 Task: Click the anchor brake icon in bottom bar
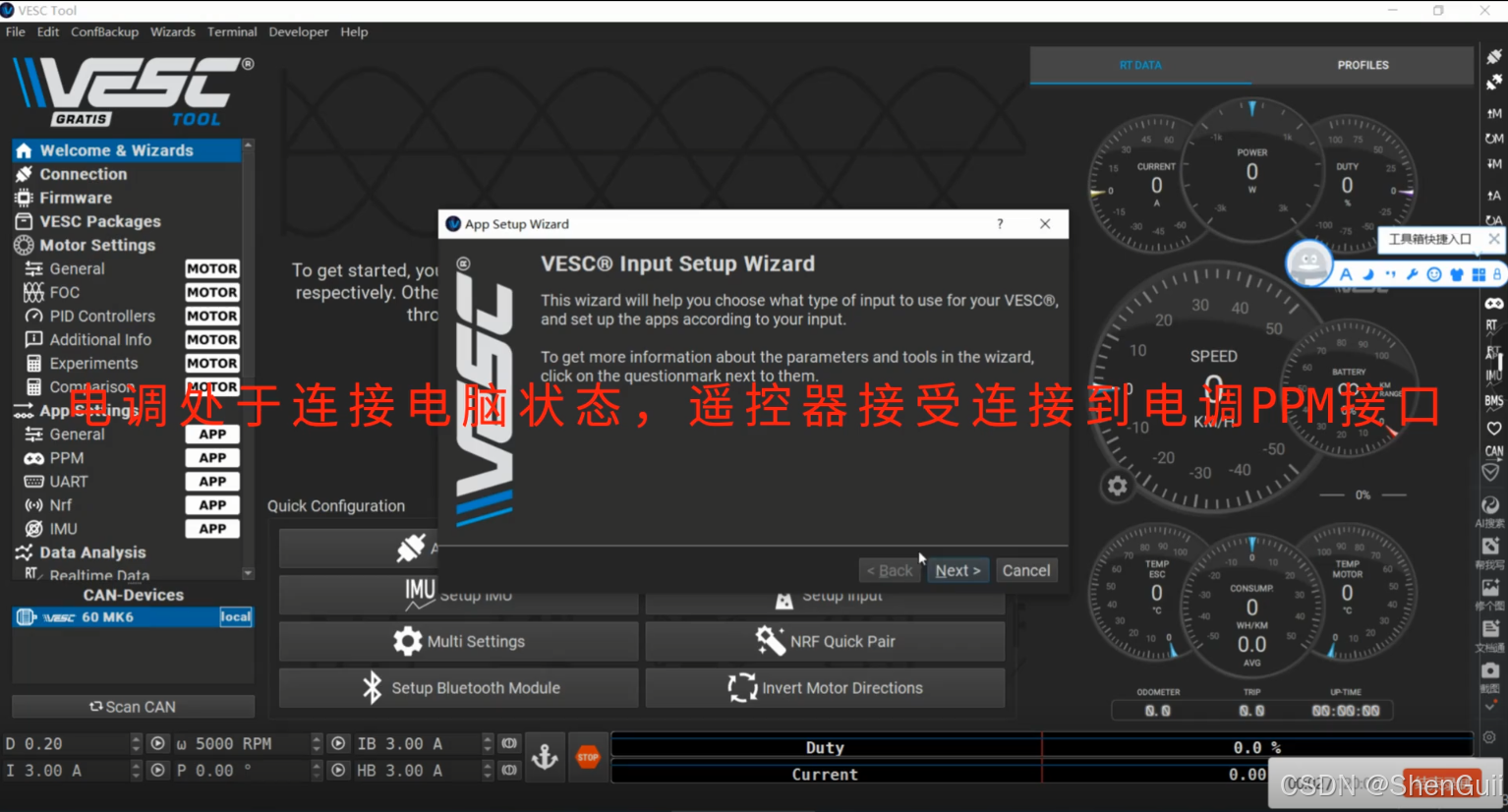pos(545,757)
